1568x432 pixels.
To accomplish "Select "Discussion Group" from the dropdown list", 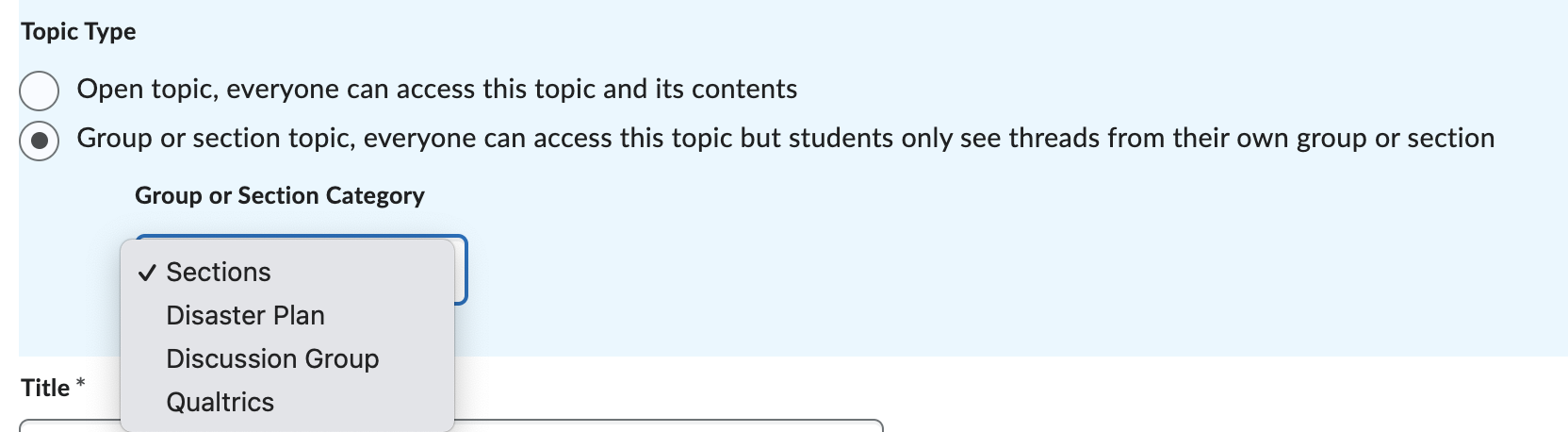I will 272,359.
